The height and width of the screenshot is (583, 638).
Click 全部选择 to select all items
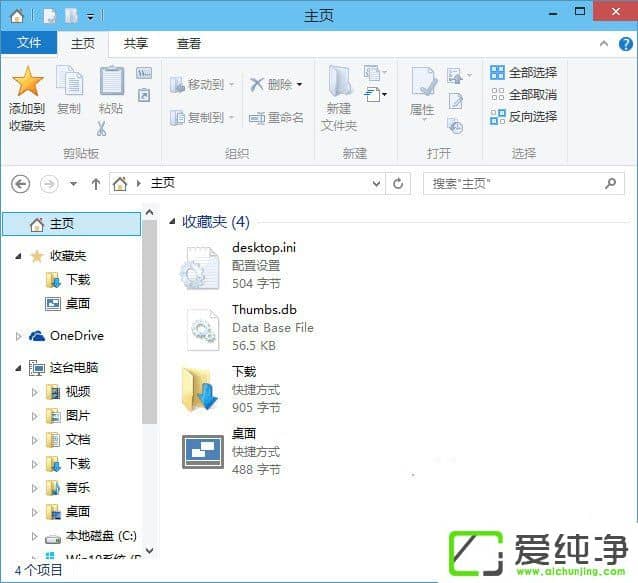pyautogui.click(x=523, y=73)
